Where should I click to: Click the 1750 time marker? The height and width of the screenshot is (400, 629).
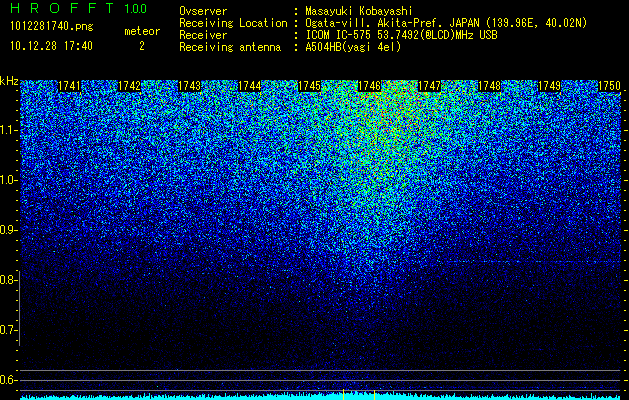[x=609, y=86]
